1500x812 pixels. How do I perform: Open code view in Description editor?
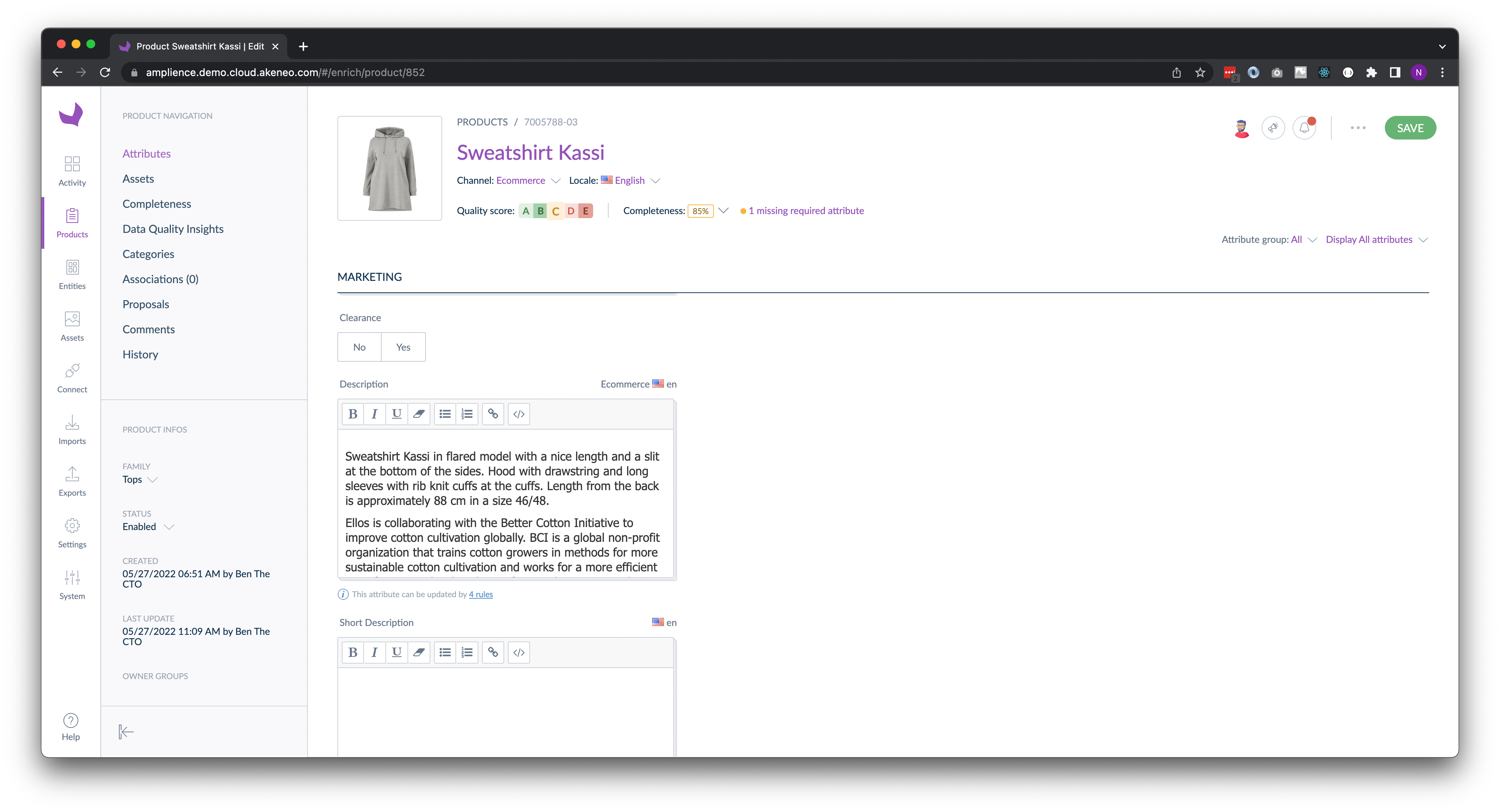[x=518, y=414]
